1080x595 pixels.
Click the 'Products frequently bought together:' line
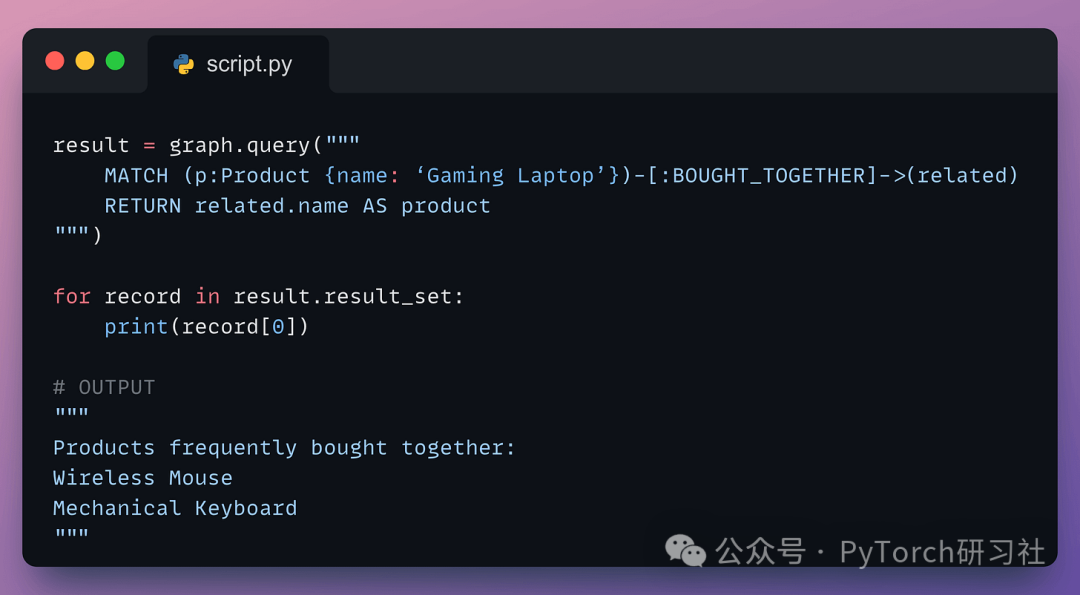284,448
